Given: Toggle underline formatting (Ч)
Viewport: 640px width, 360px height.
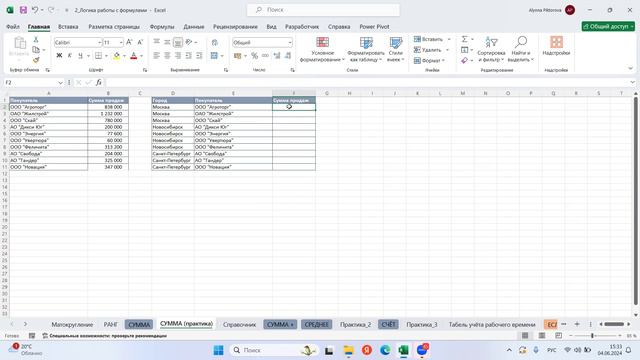Looking at the screenshot, I should tap(80, 56).
